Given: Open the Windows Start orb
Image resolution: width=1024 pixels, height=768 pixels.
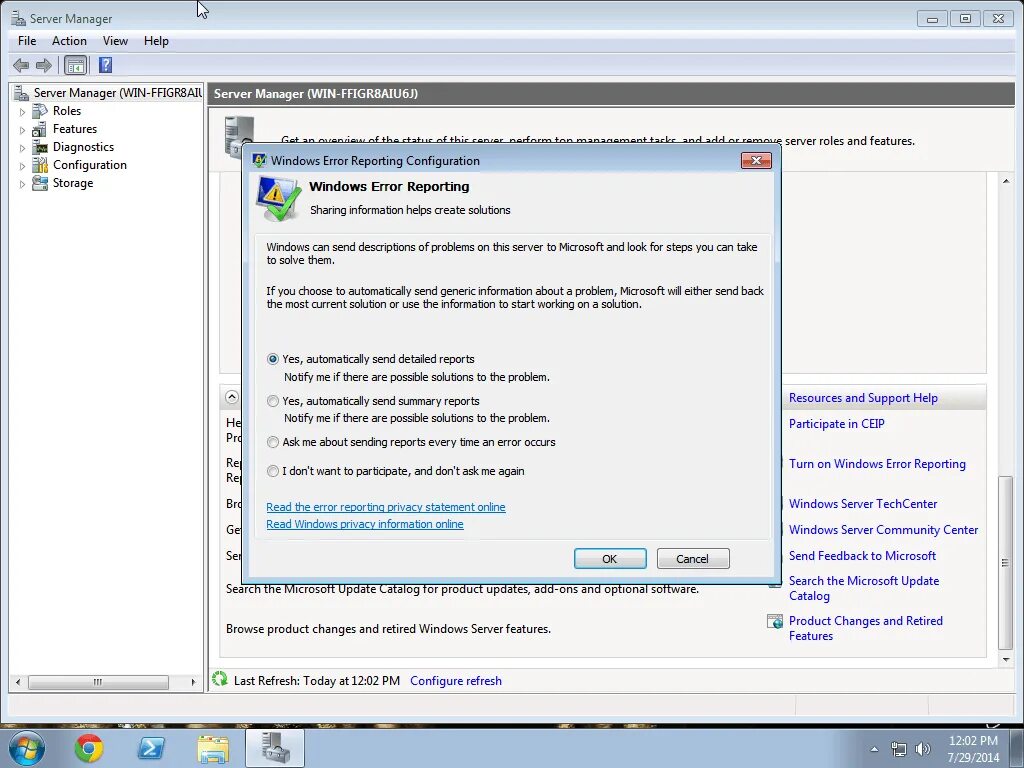Looking at the screenshot, I should [27, 748].
